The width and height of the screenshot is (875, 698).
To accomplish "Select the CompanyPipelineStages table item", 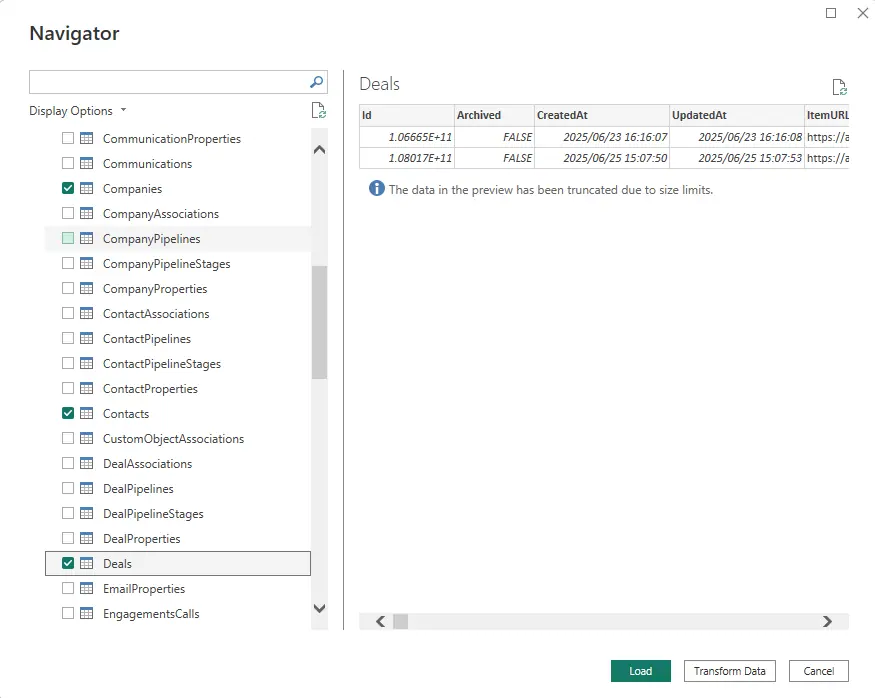I will (x=166, y=264).
